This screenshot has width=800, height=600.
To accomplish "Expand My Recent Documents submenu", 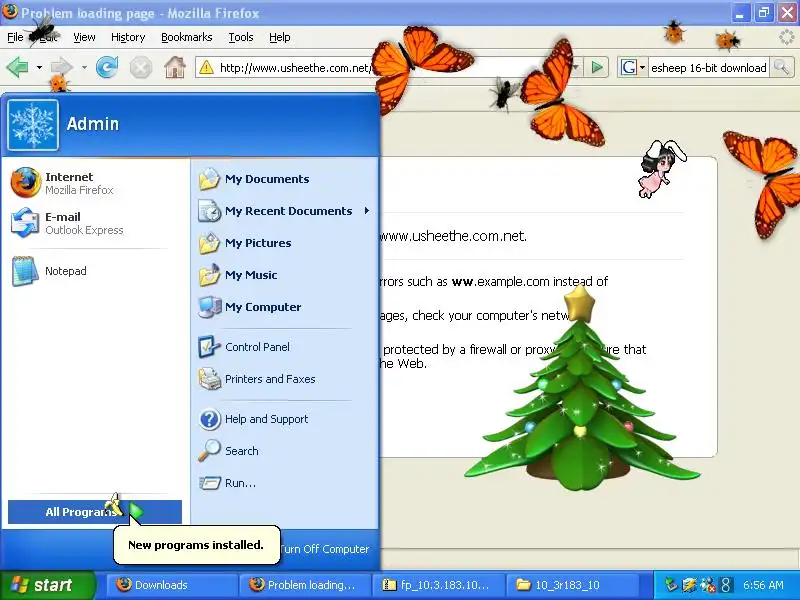I will click(x=285, y=211).
